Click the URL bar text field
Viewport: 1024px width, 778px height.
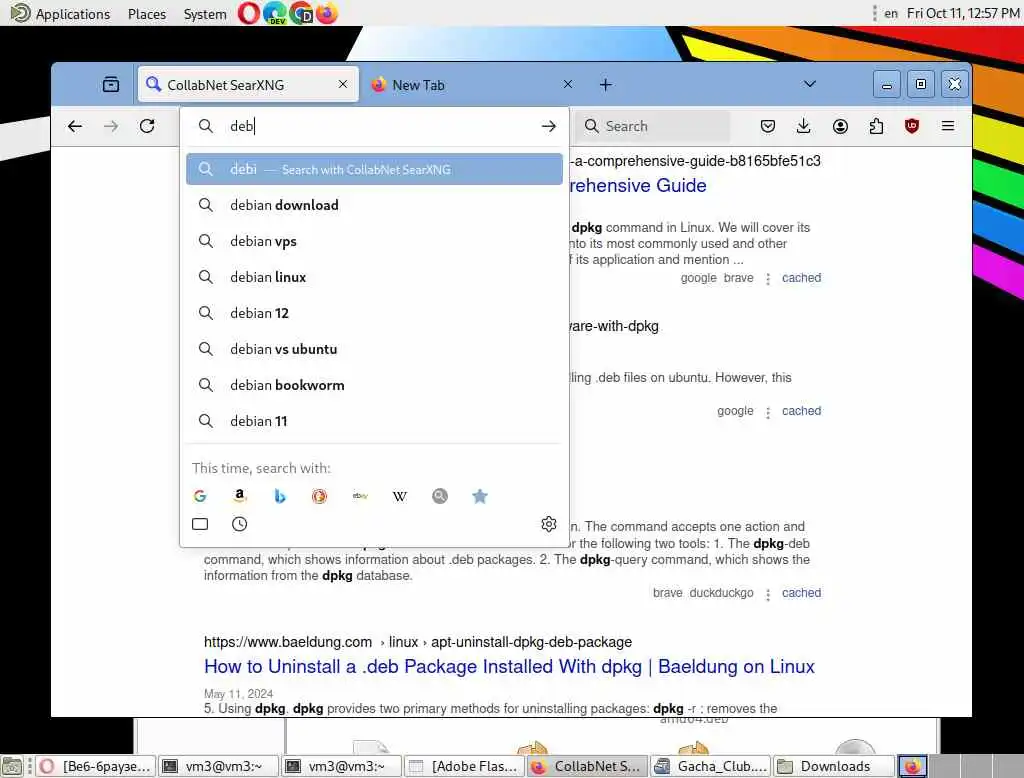click(382, 126)
